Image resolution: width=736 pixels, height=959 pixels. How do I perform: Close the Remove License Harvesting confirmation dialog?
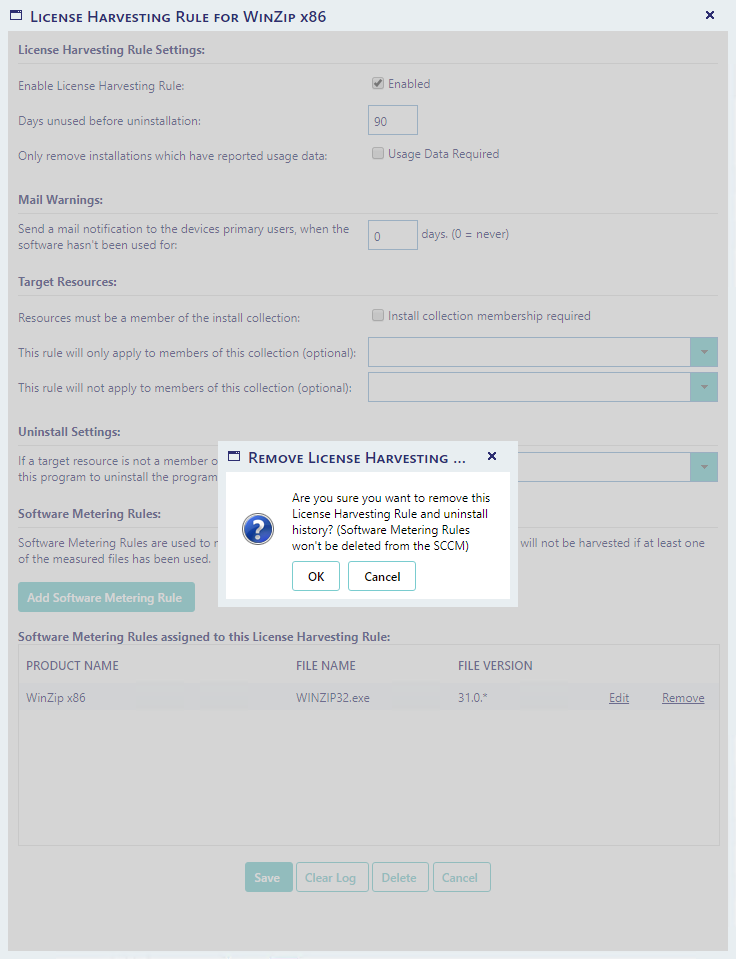coord(491,456)
